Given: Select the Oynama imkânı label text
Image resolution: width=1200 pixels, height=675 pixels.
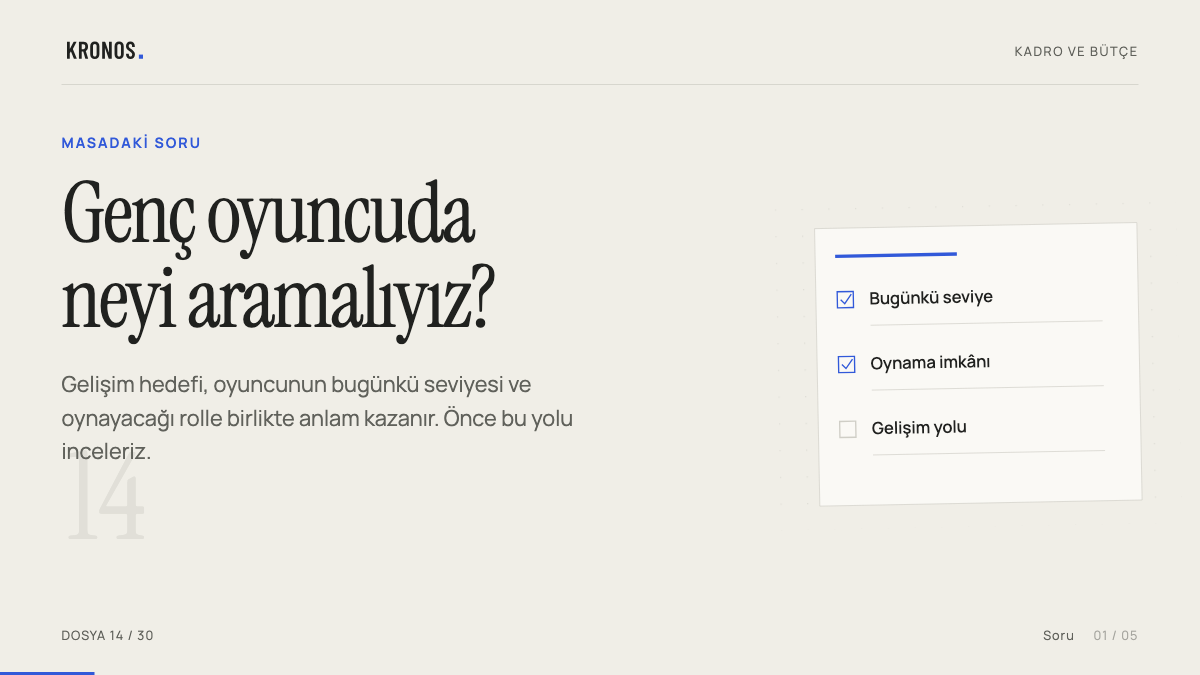Looking at the screenshot, I should click(x=930, y=362).
